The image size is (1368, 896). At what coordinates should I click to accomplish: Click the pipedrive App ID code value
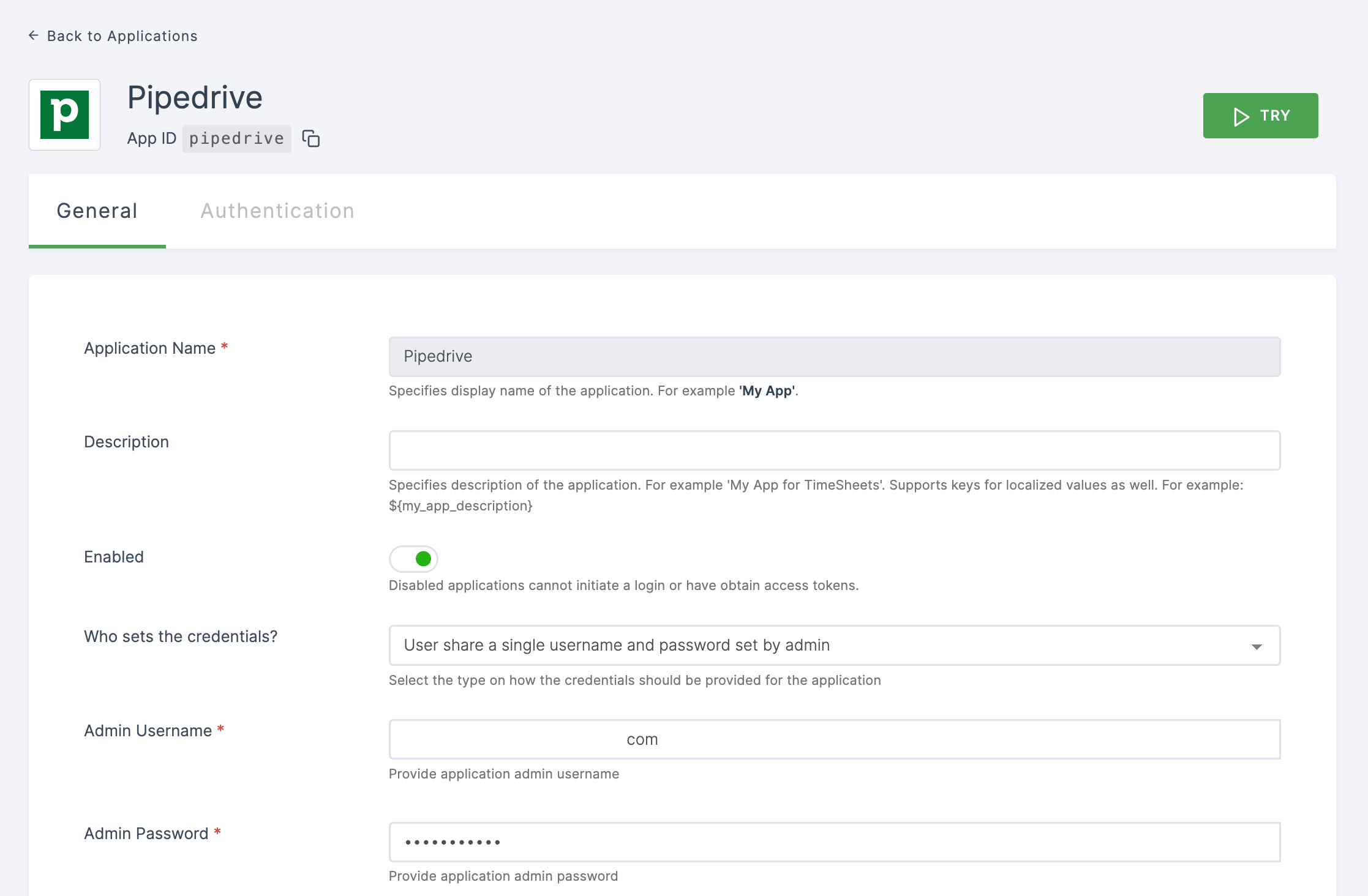pos(236,139)
